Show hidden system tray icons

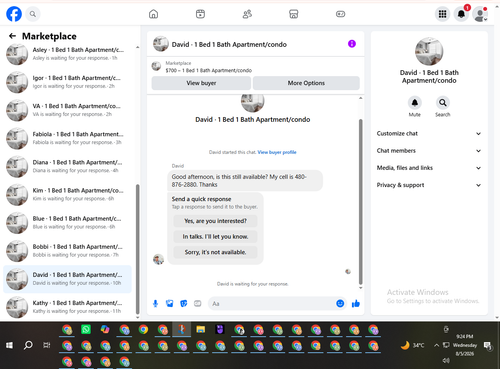tap(436, 345)
